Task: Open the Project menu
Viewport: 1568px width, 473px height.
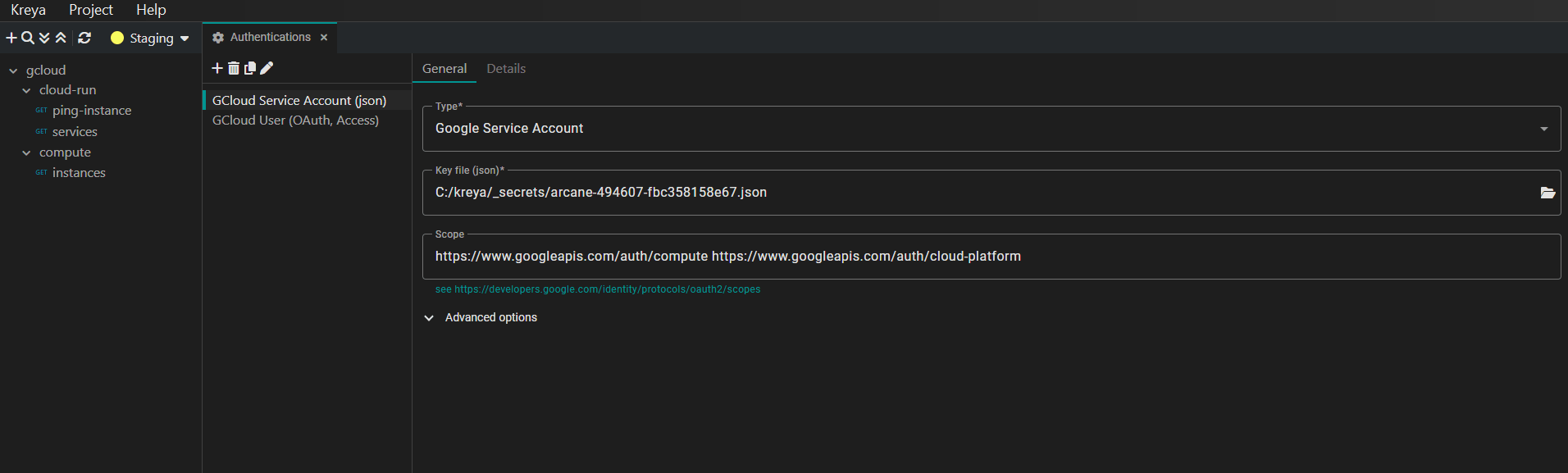Action: 91,10
